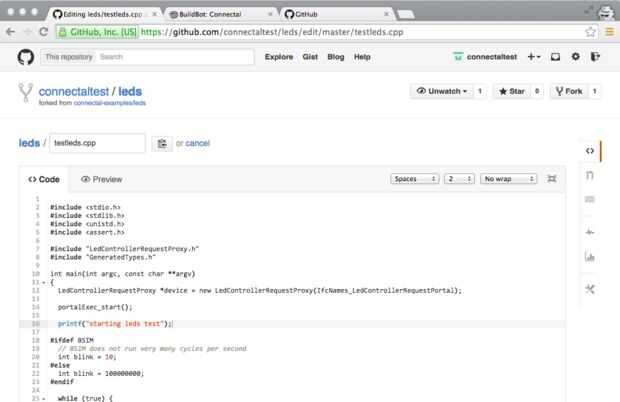Open Help in the top navigation
Image resolution: width=620 pixels, height=402 pixels.
click(x=362, y=57)
